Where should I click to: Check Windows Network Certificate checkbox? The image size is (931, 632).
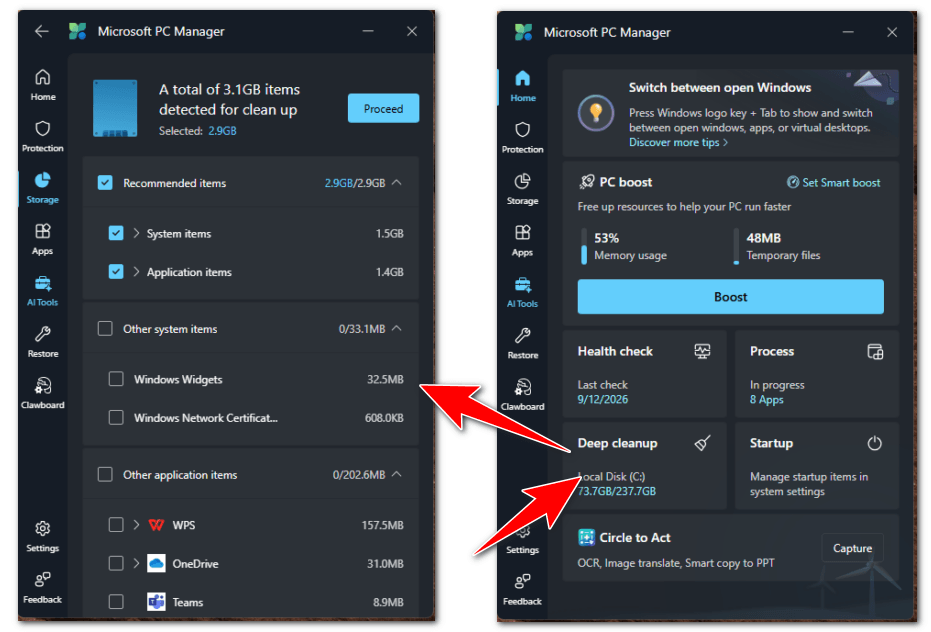tap(116, 418)
